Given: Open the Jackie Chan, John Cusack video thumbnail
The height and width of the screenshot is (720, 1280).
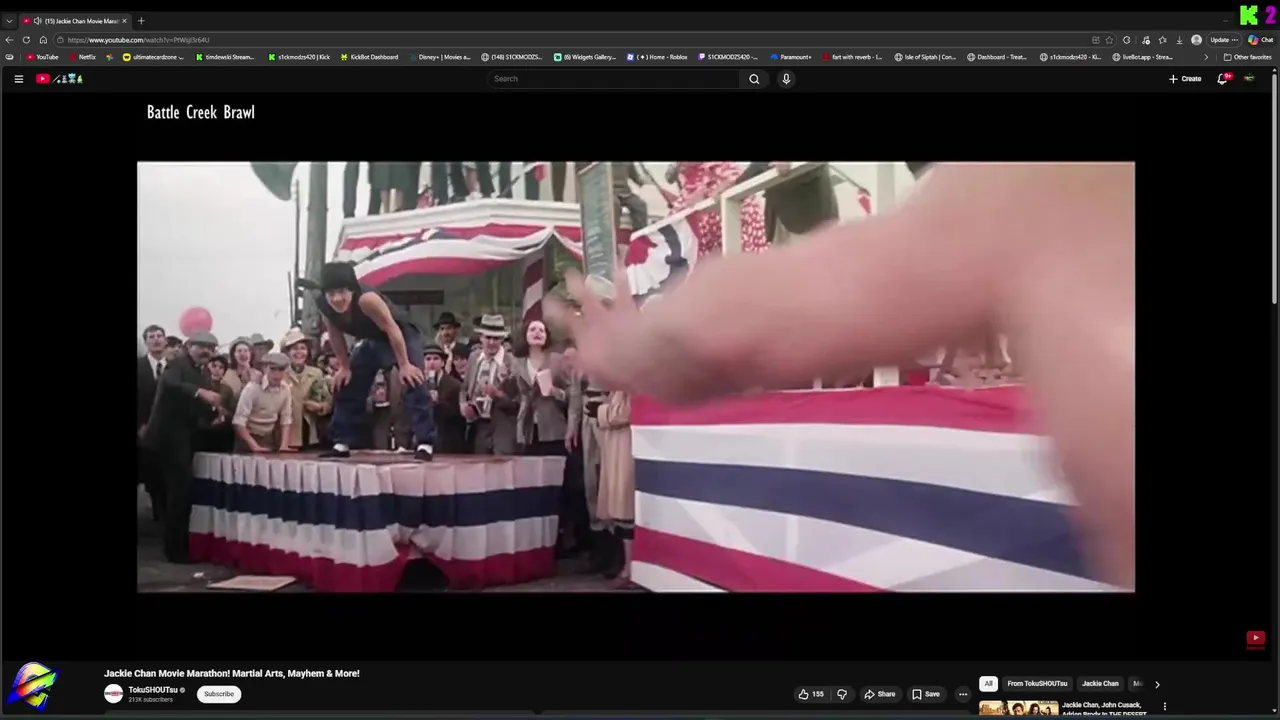Looking at the screenshot, I should point(1018,709).
